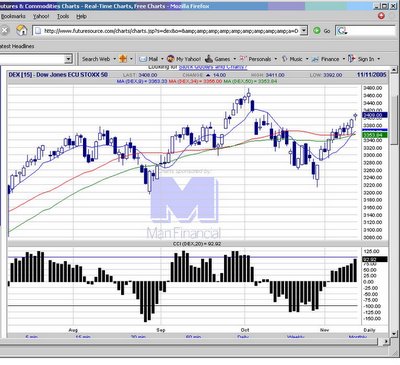Open Yahoo Mail toolbar icon

[x=148, y=59]
